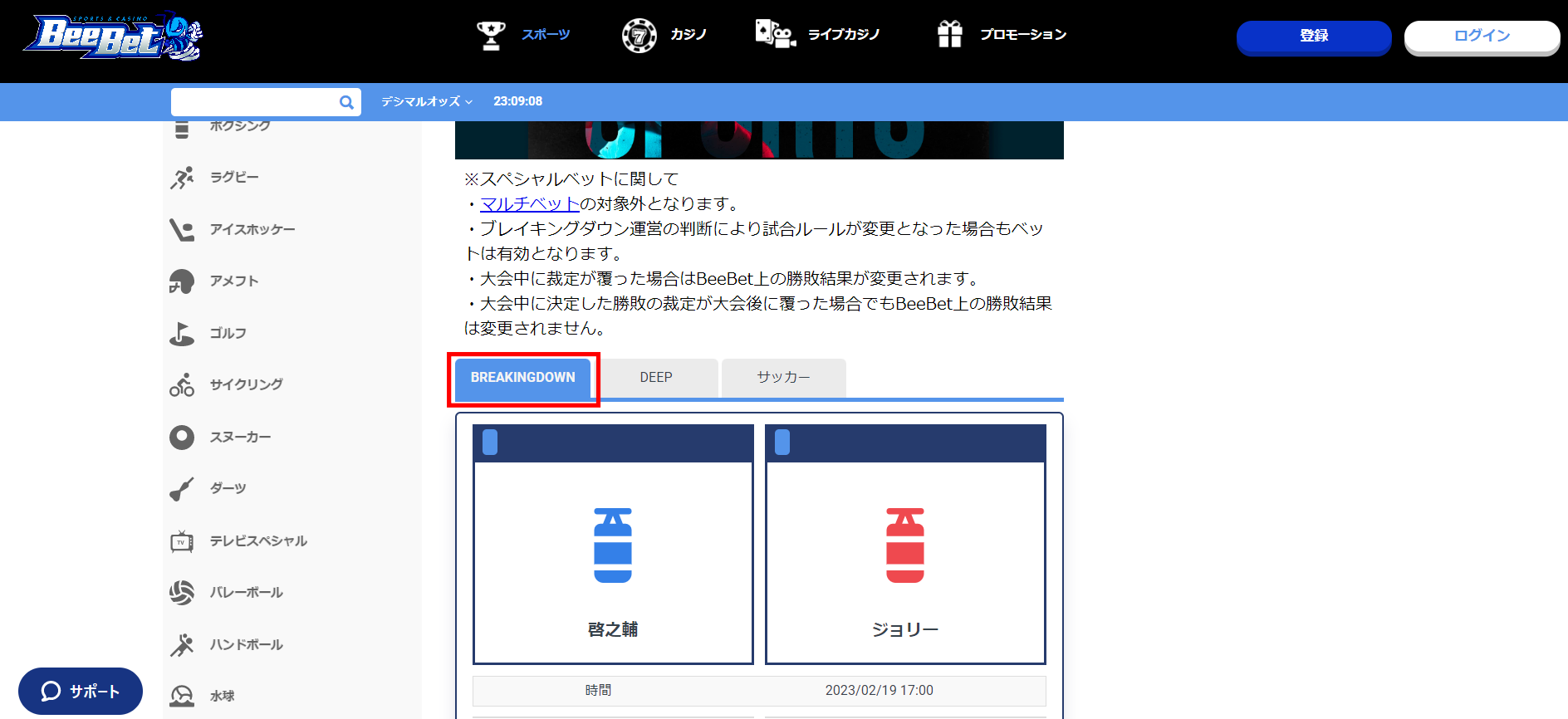This screenshot has width=1568, height=719.
Task: Open the アメフト sidebar category
Action: click(x=234, y=281)
